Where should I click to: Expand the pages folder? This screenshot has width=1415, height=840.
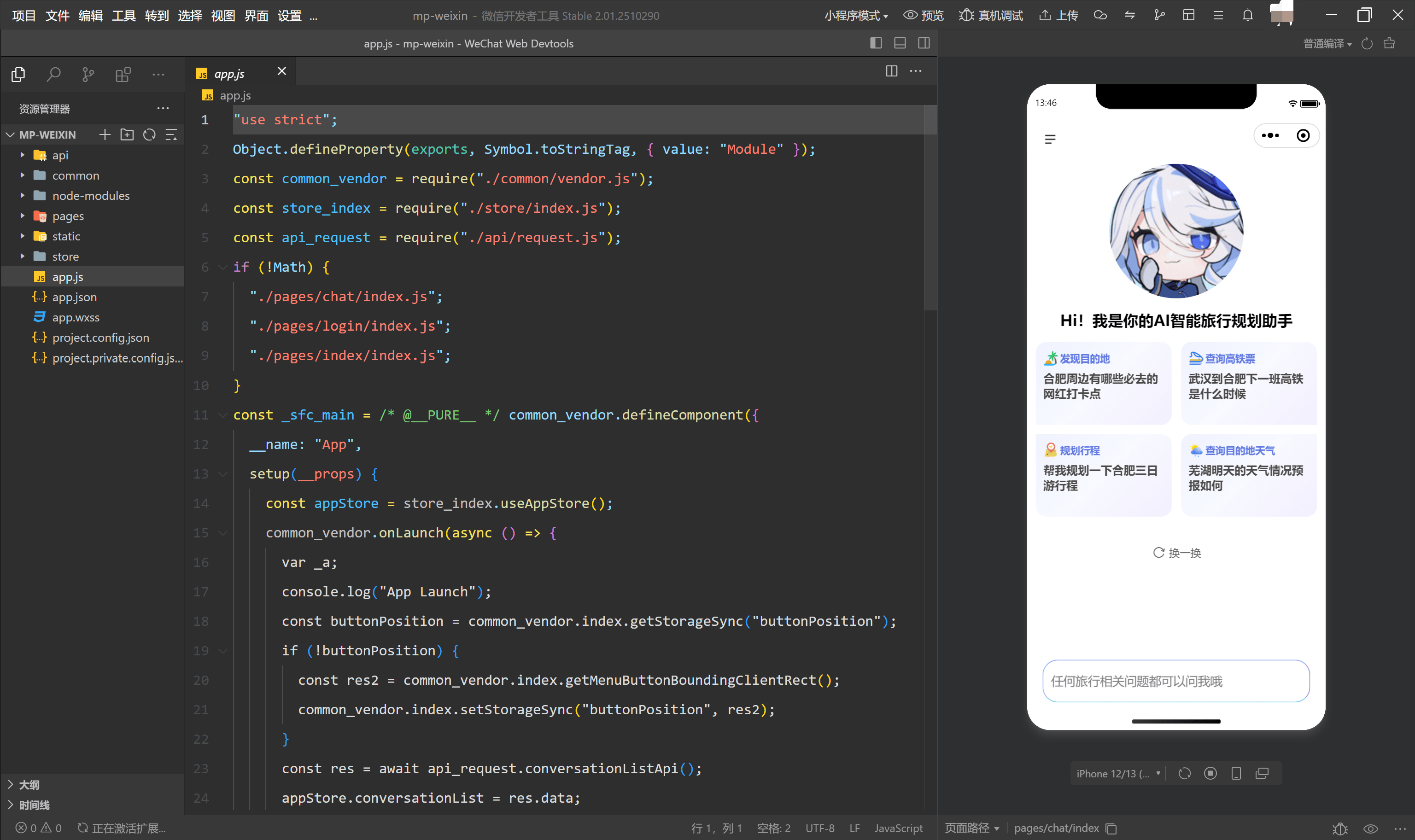pyautogui.click(x=67, y=216)
